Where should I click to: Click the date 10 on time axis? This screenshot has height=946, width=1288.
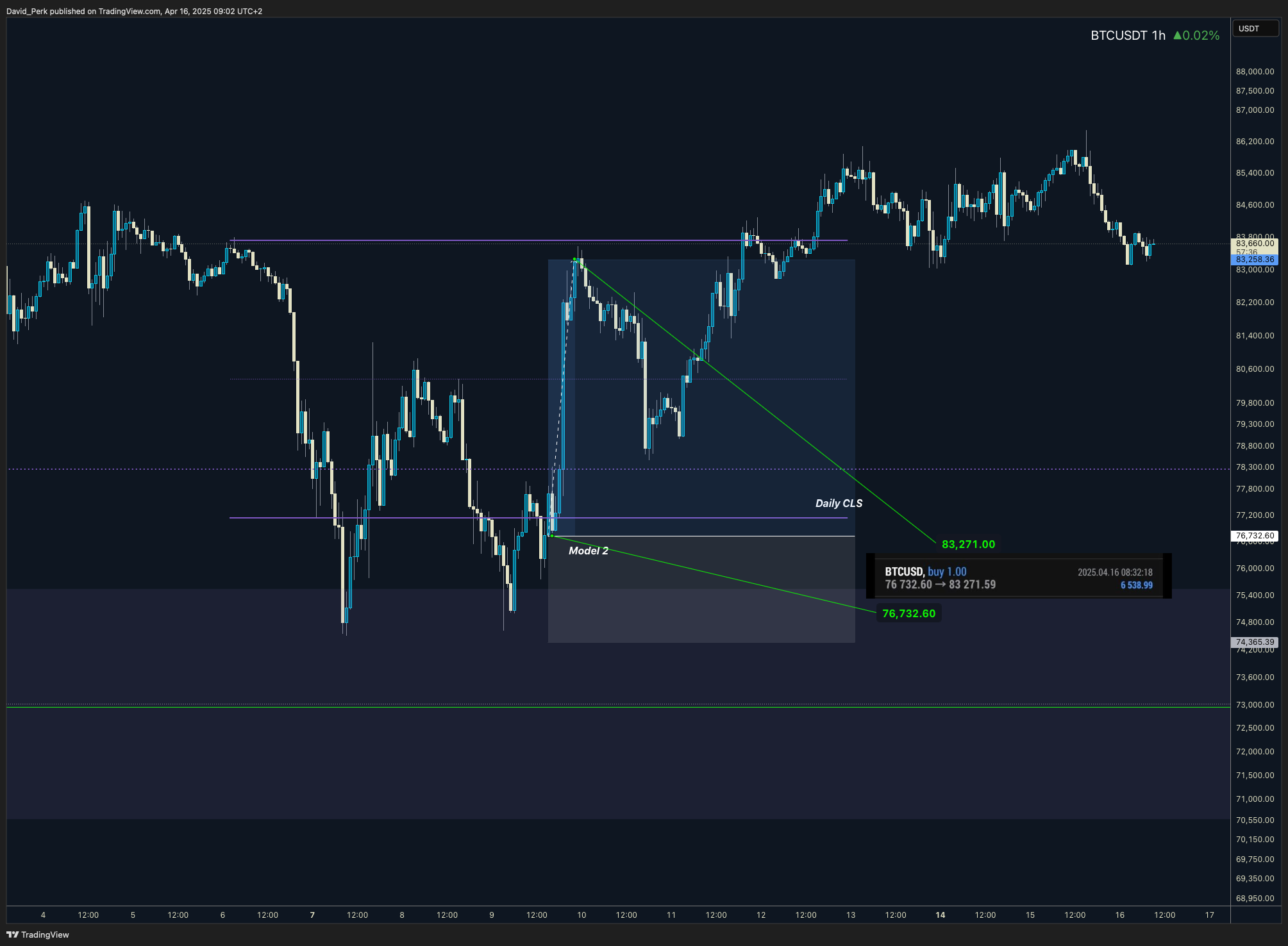581,915
